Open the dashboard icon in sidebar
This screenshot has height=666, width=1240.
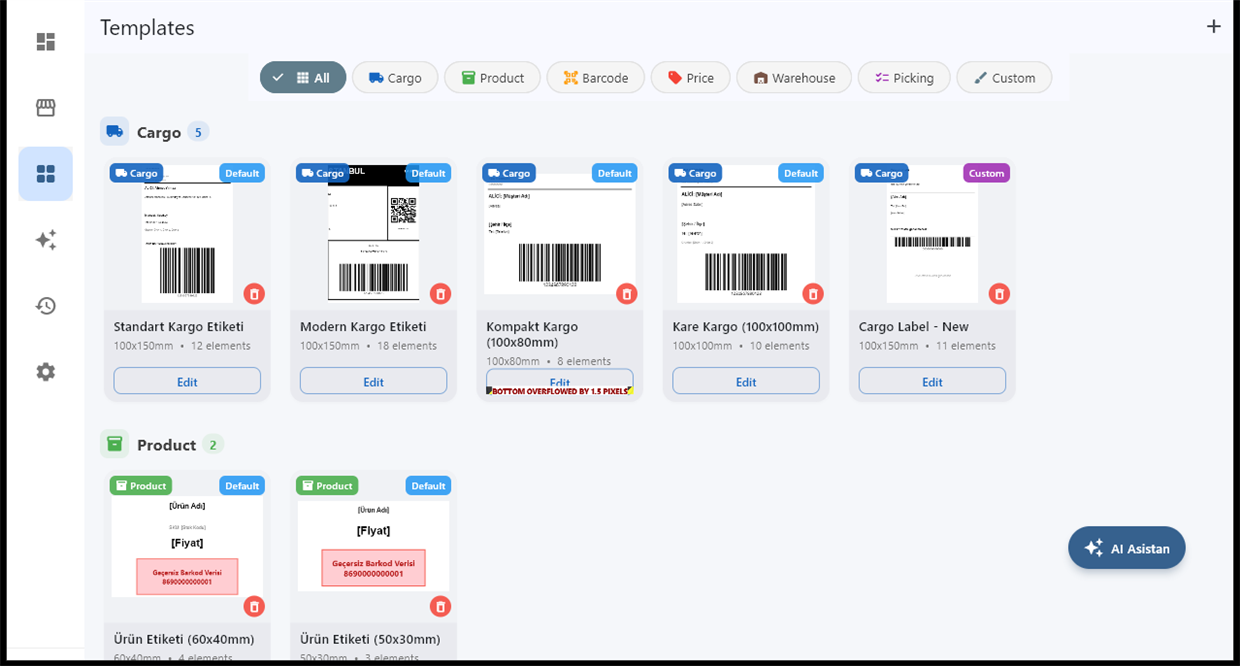pyautogui.click(x=45, y=42)
